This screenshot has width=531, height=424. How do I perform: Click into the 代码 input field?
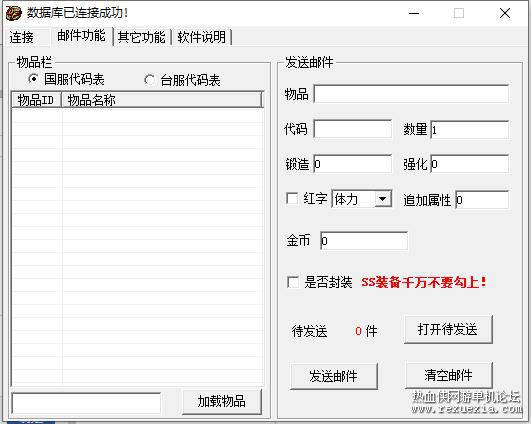tap(353, 129)
